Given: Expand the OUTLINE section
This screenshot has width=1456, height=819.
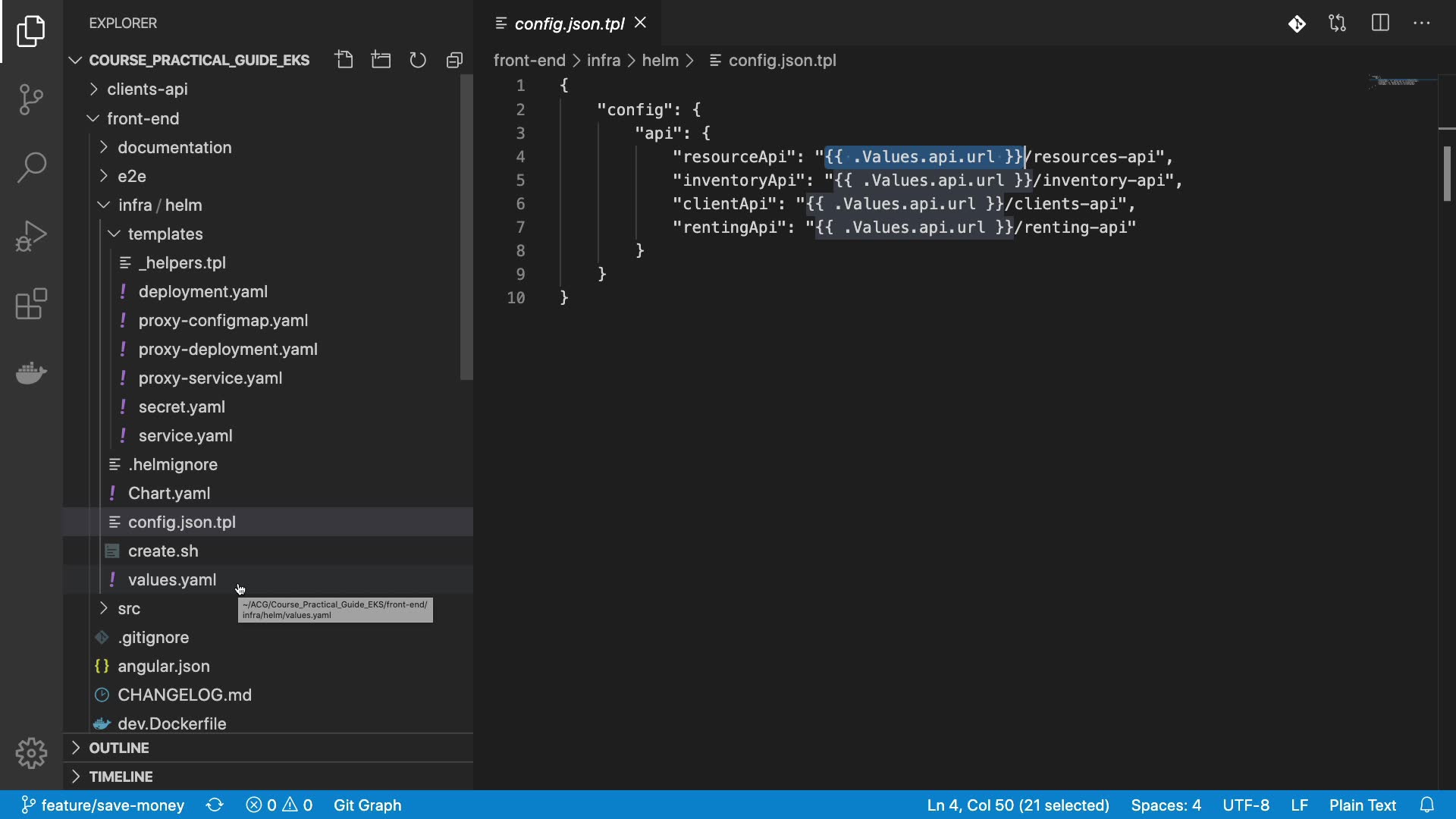Looking at the screenshot, I should tap(119, 748).
